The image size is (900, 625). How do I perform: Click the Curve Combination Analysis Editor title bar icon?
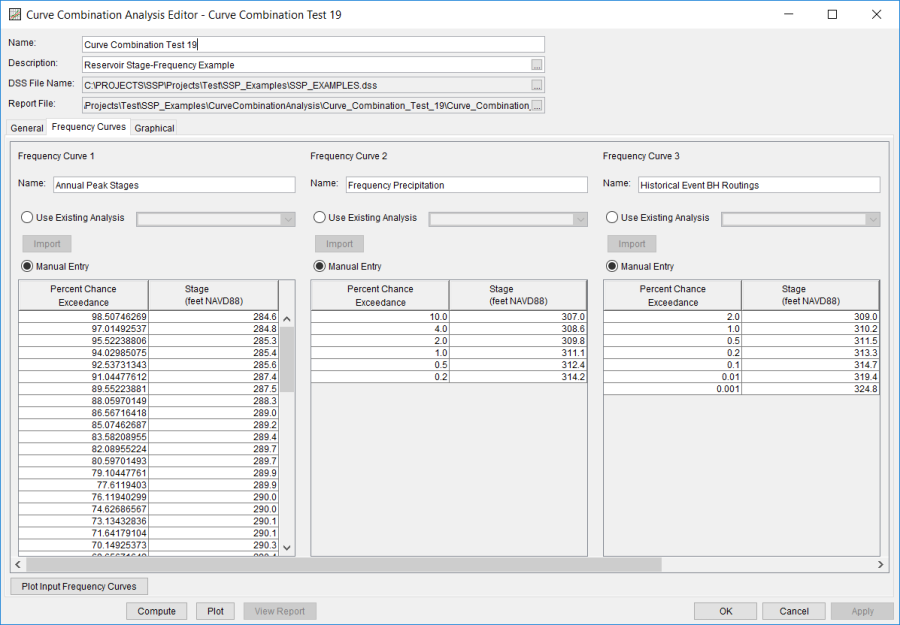click(14, 14)
